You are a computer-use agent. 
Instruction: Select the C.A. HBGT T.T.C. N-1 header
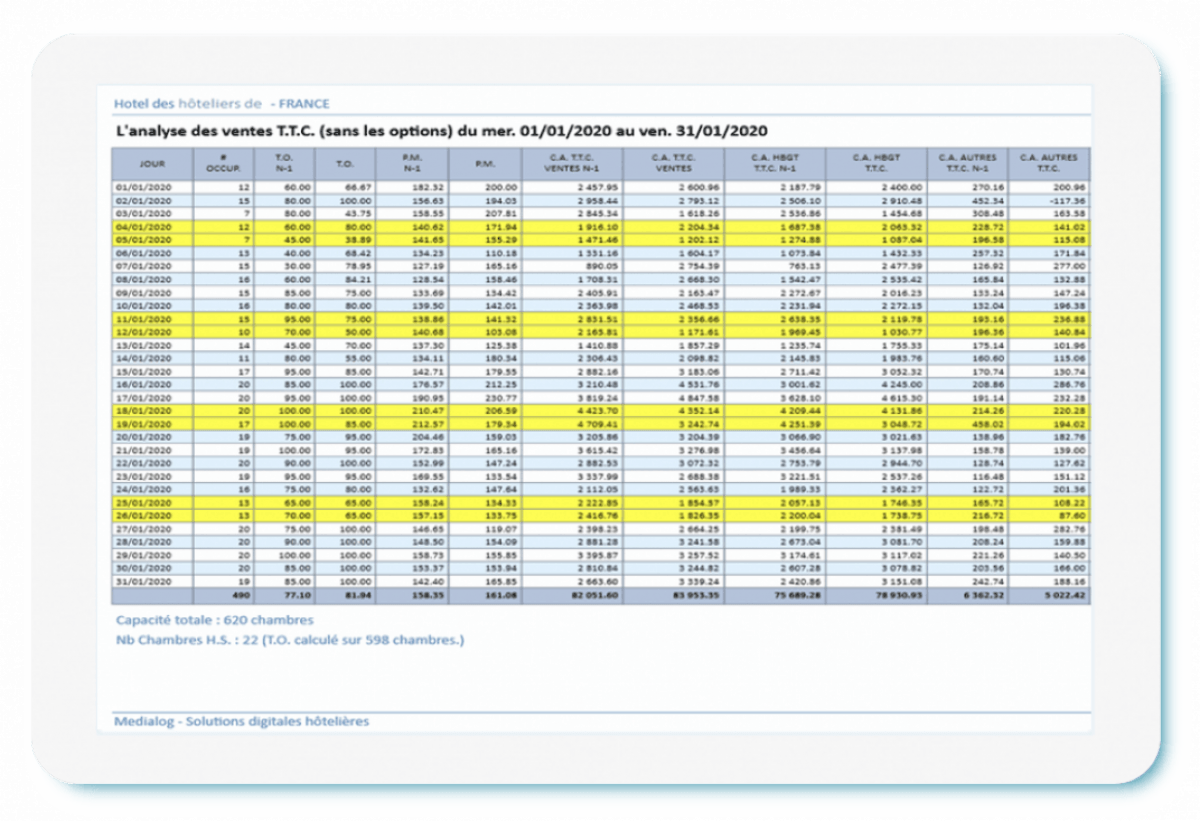click(x=785, y=163)
